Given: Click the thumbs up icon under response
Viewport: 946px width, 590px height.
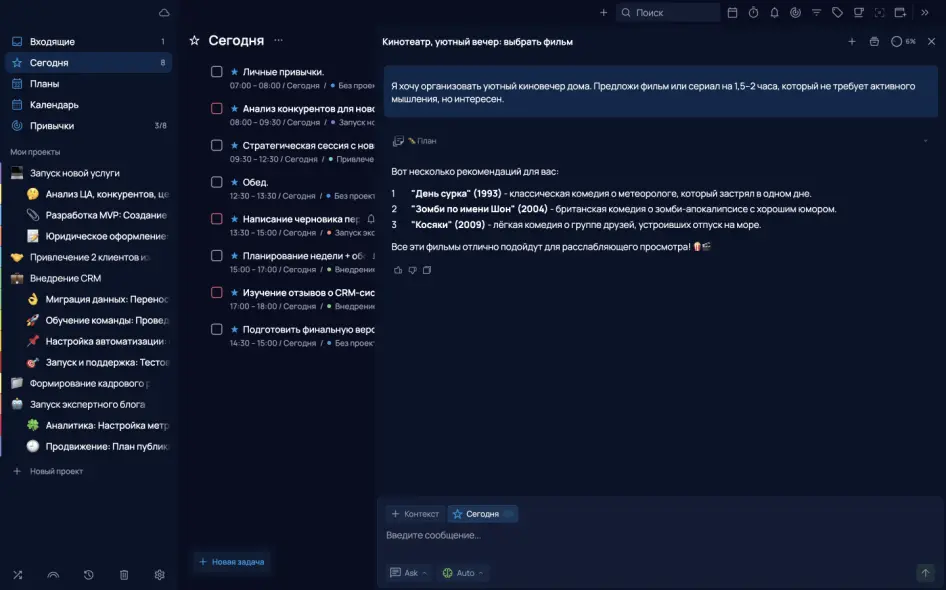Looking at the screenshot, I should [398, 270].
